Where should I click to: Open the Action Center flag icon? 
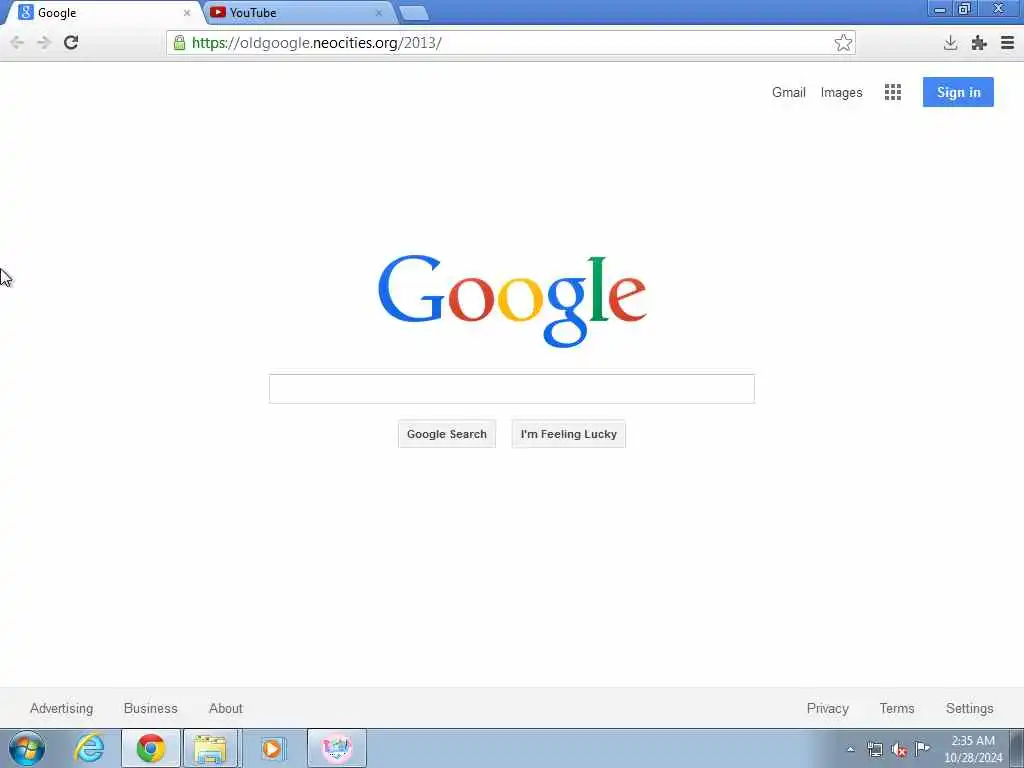(x=922, y=748)
